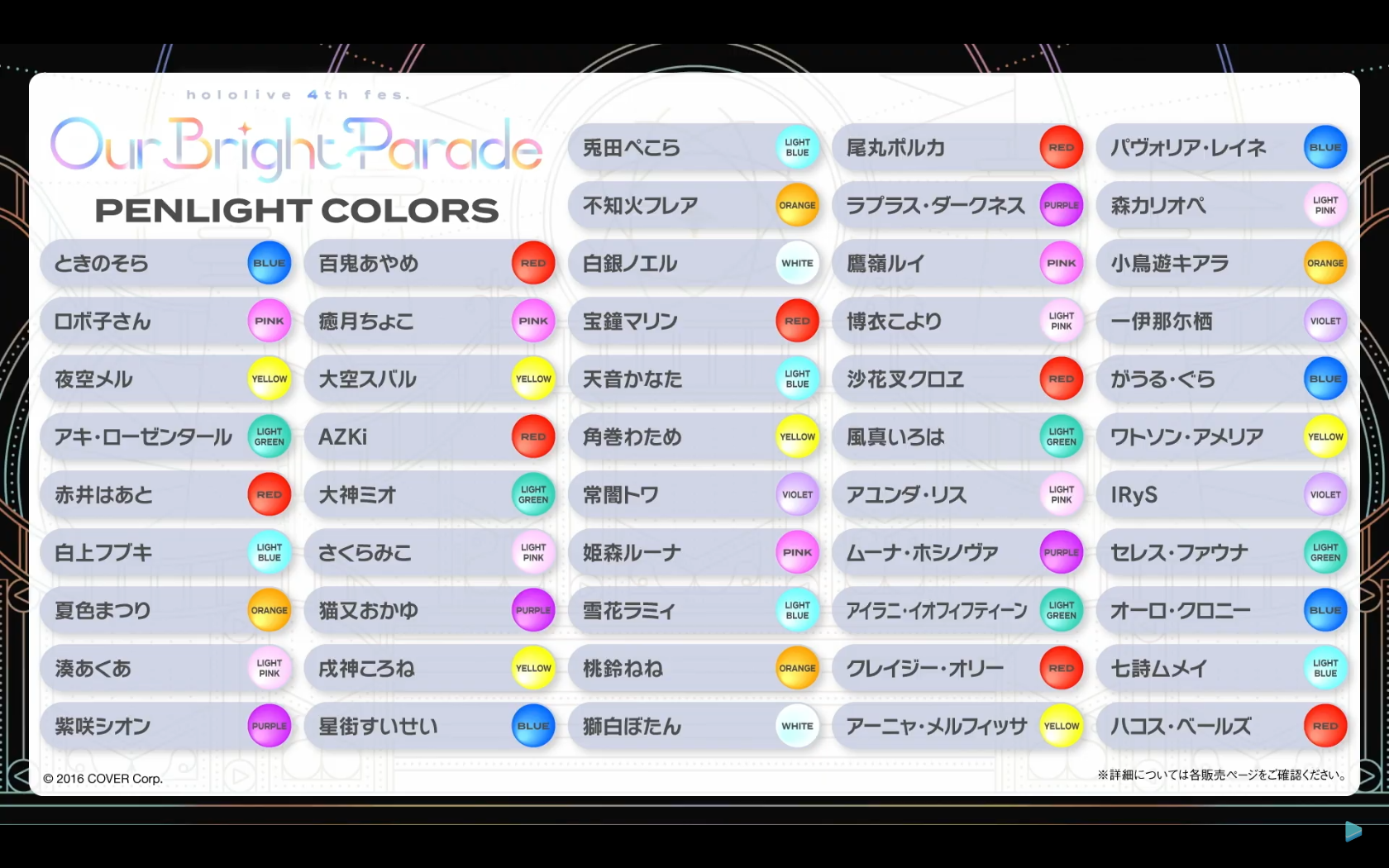Click the RED swatch for クレイジー・オリー
The width and height of the screenshot is (1389, 868).
[x=1062, y=668]
